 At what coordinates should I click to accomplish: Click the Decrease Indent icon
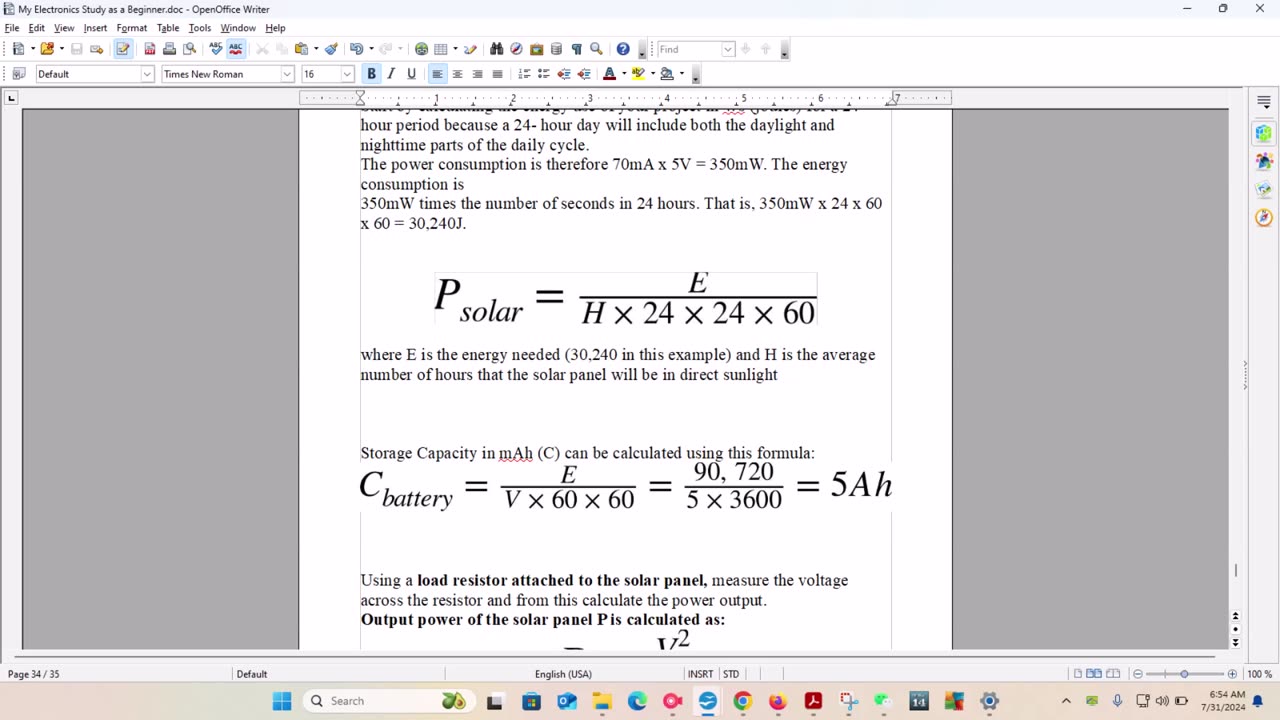pos(564,74)
